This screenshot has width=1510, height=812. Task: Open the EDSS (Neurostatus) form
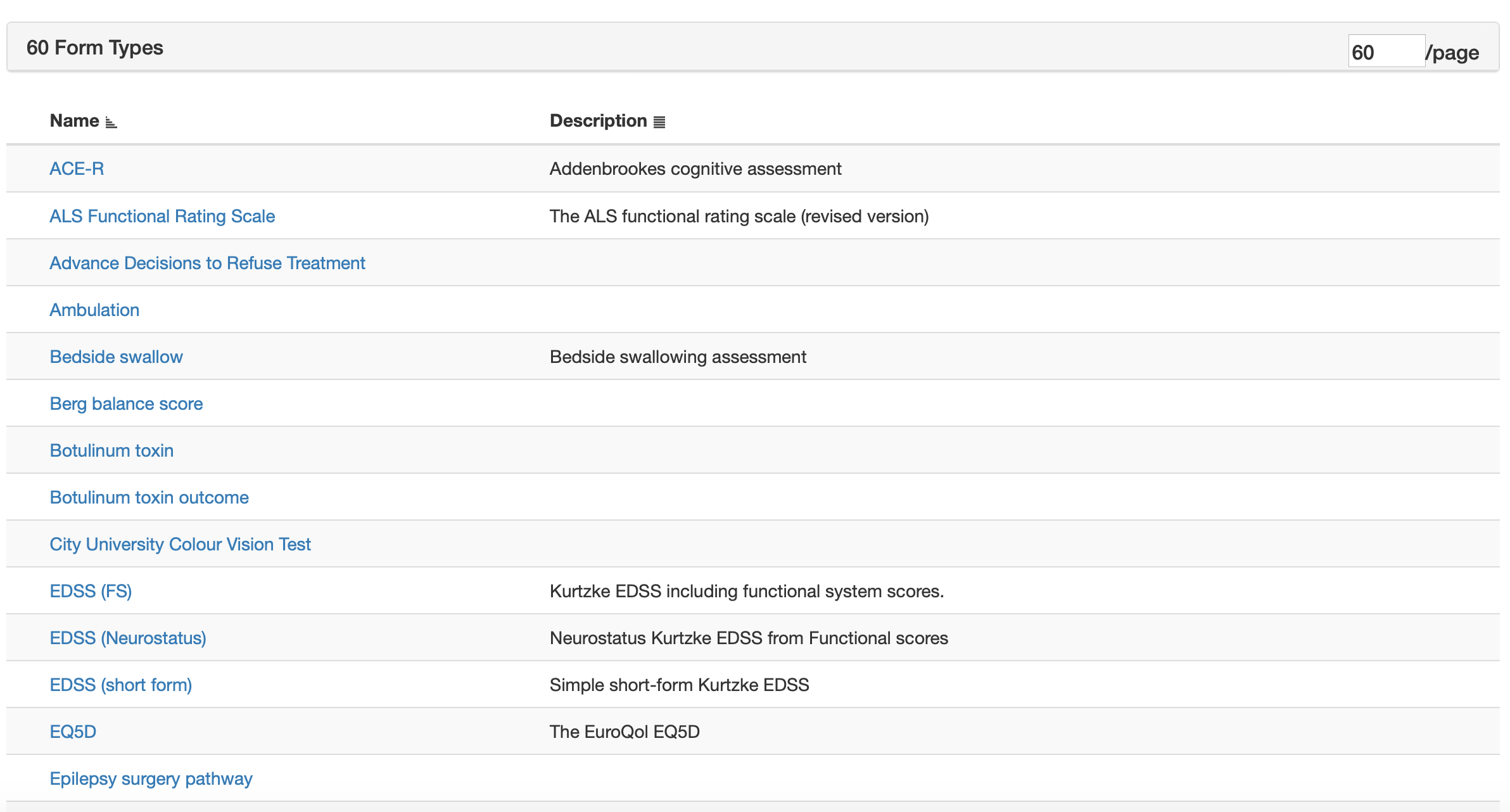[x=128, y=637]
